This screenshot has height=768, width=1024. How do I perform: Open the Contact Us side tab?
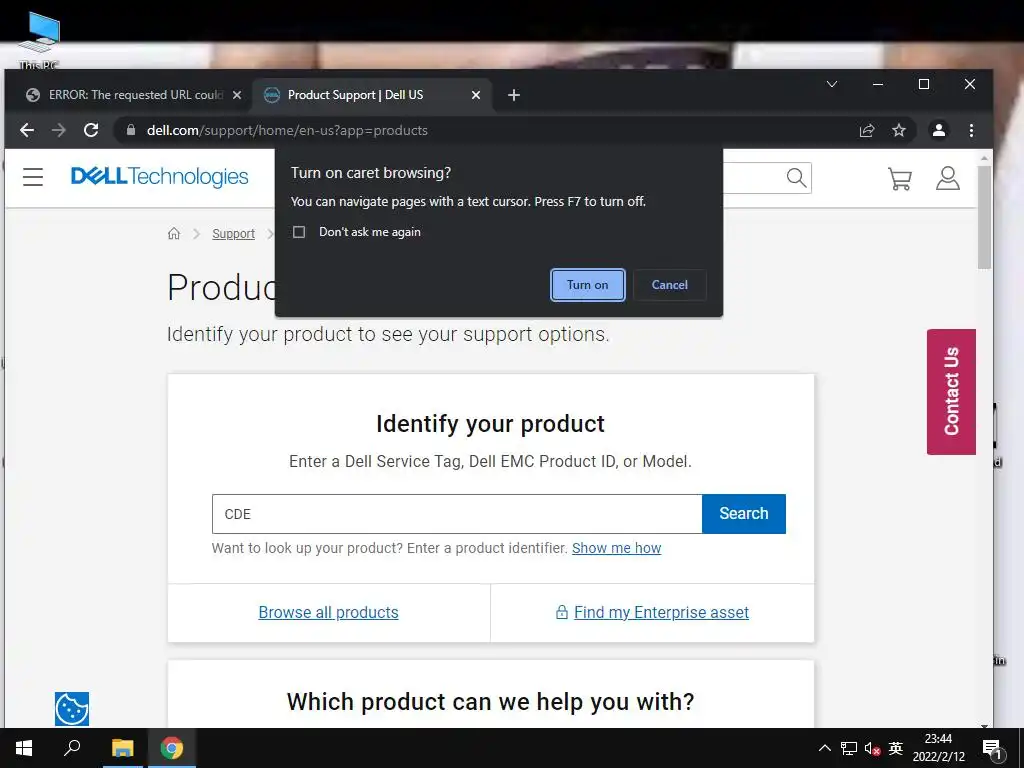pyautogui.click(x=951, y=392)
